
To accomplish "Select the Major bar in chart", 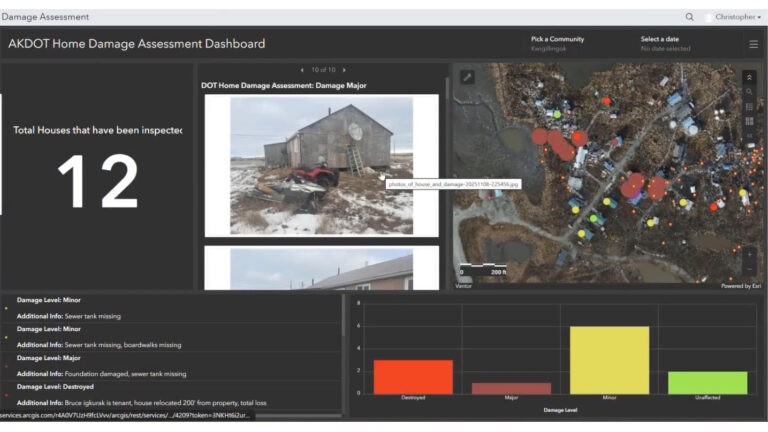I will click(511, 388).
